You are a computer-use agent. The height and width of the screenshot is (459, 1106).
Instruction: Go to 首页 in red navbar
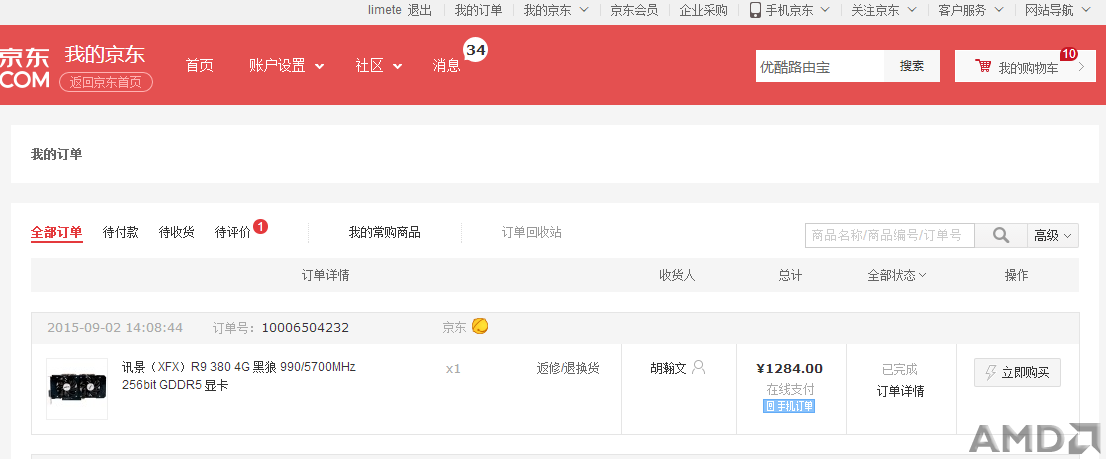pyautogui.click(x=200, y=66)
